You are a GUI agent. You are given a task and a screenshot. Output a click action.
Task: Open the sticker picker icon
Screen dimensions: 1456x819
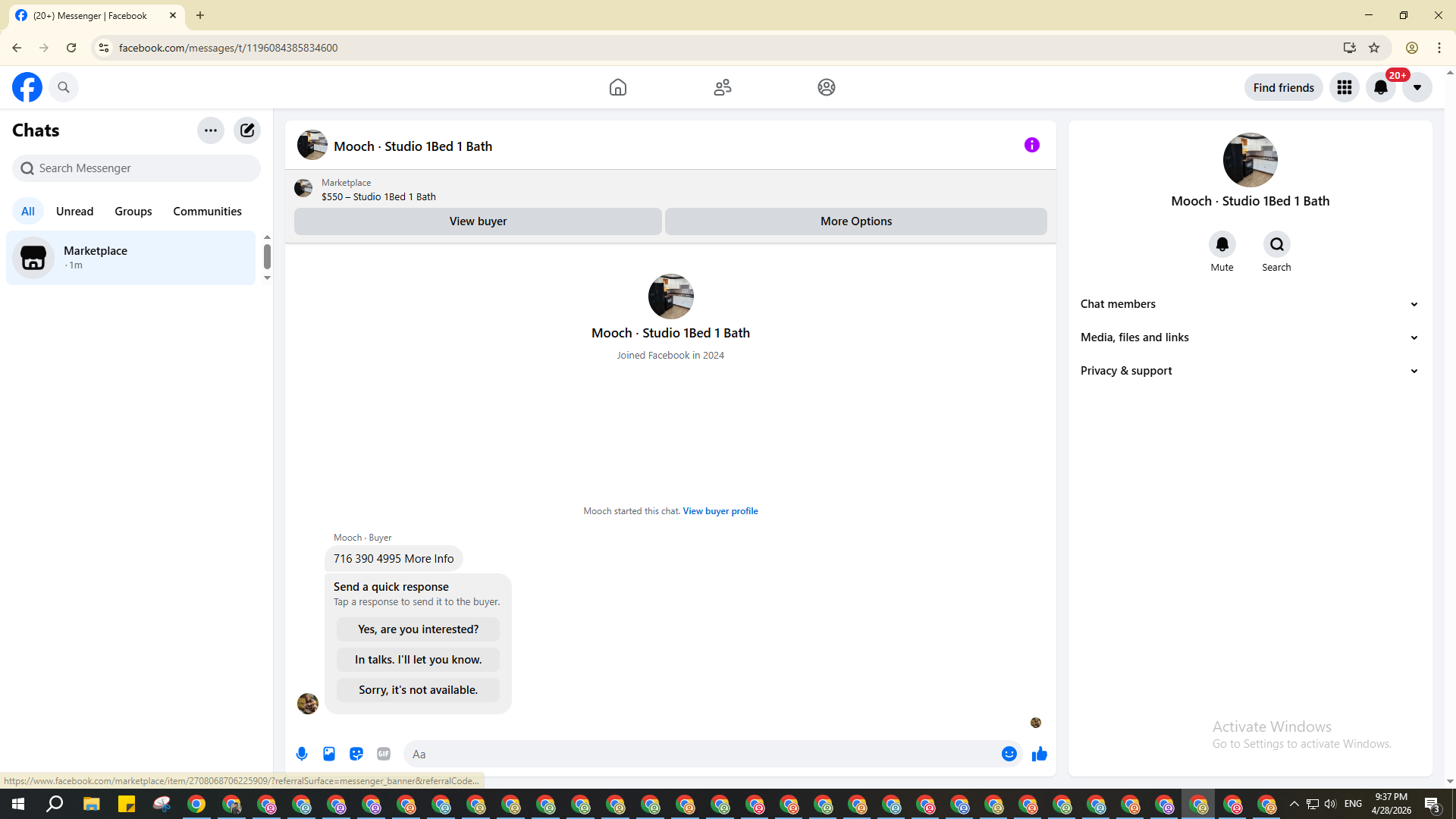click(356, 754)
